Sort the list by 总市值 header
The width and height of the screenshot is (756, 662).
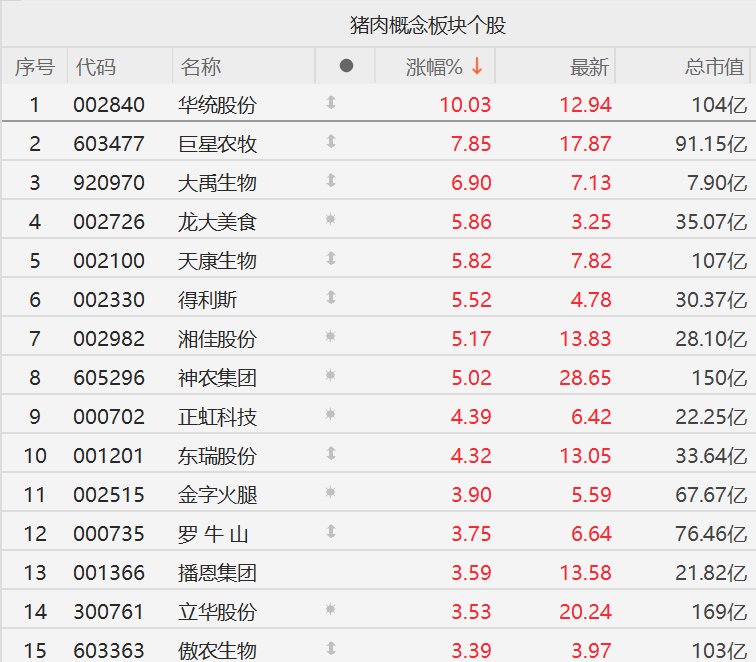coord(714,67)
